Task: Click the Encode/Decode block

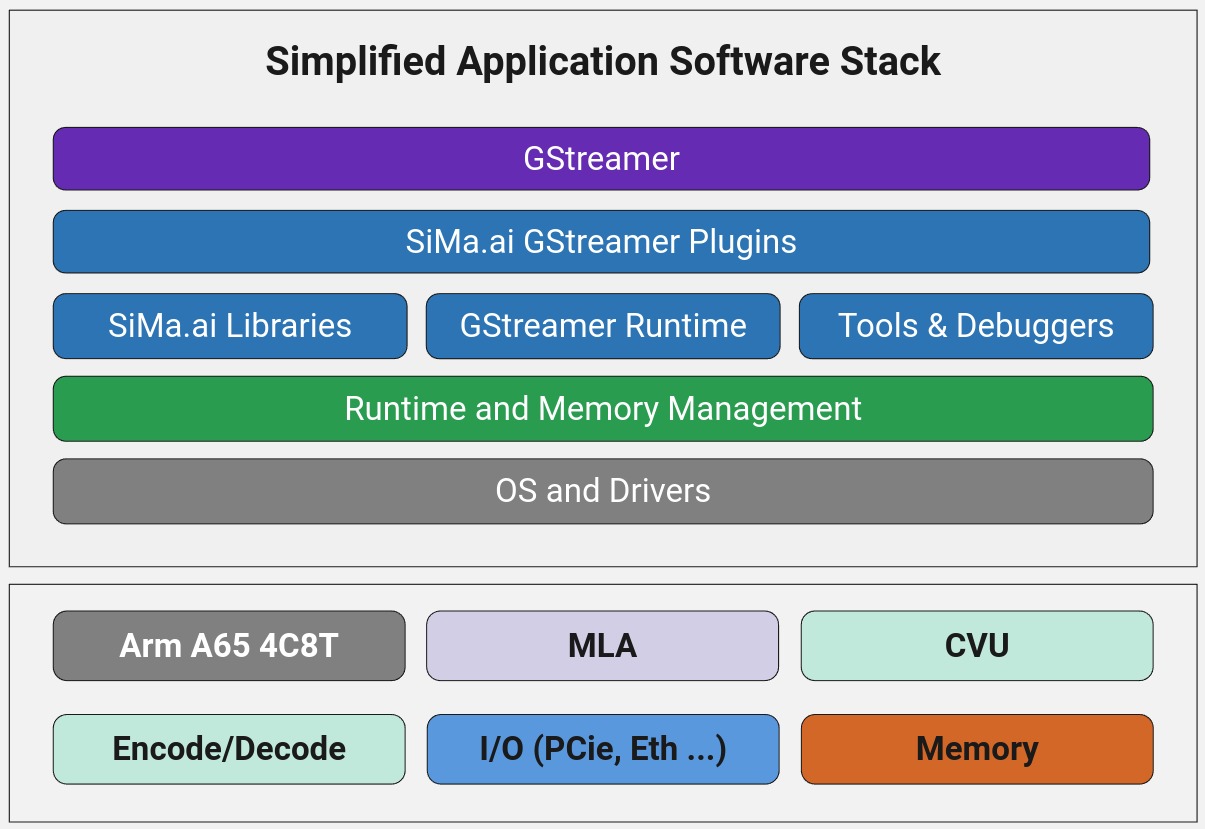Action: [x=229, y=749]
